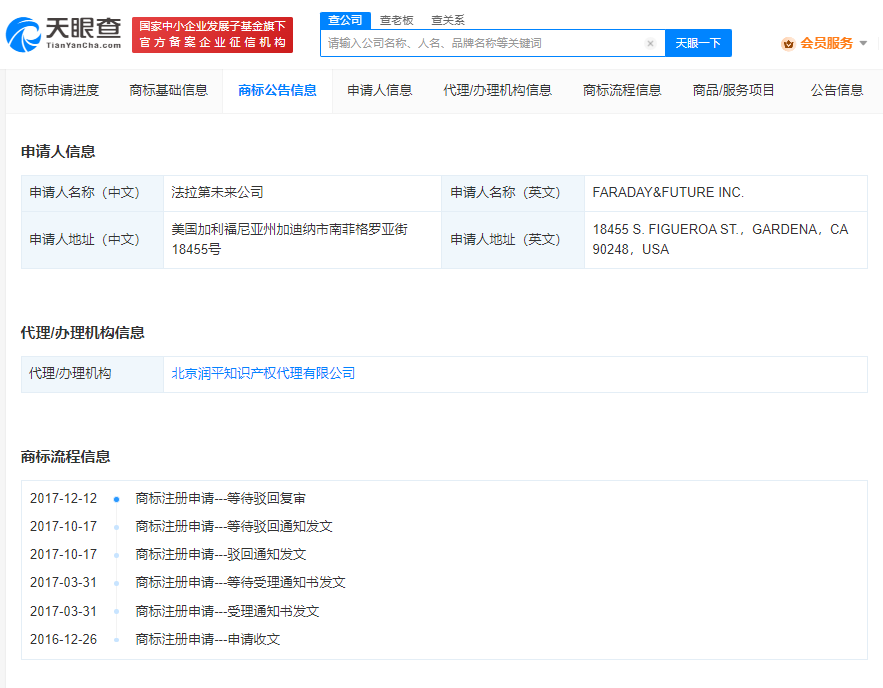Click the 2017-12-12 timeline dot
Viewport: 883px width, 688px height.
(x=117, y=499)
